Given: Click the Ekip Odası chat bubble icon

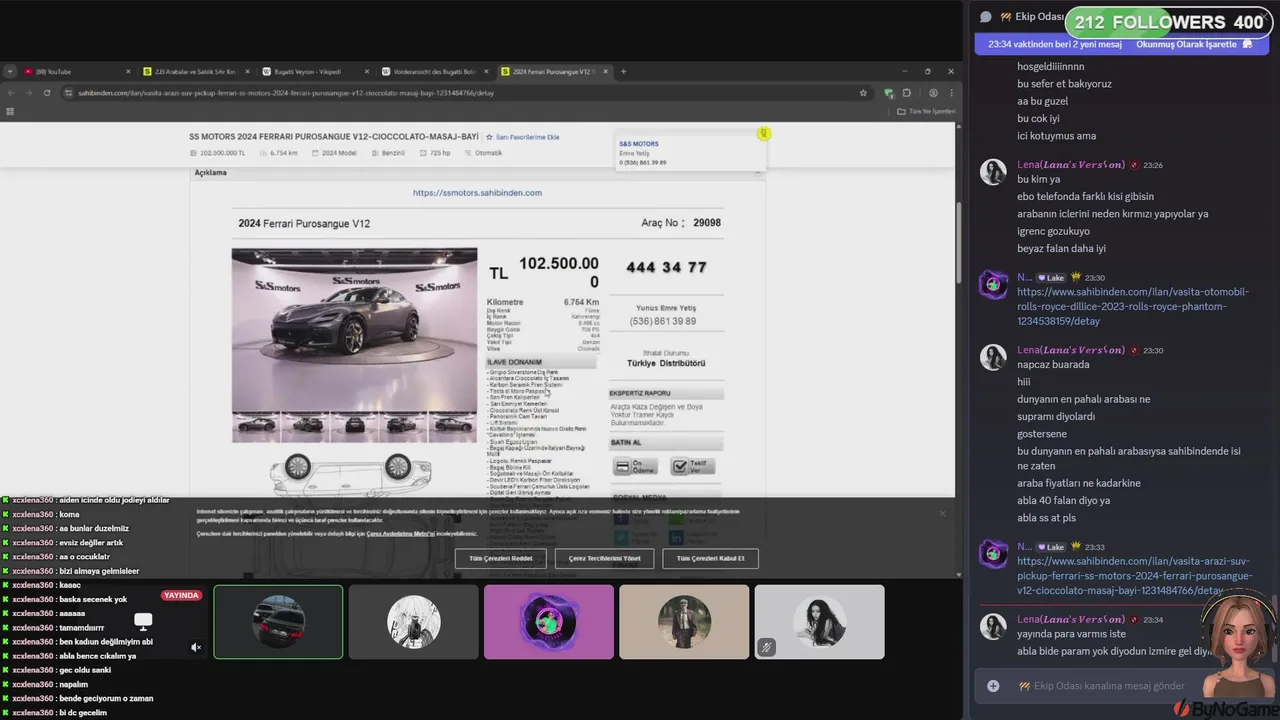Looking at the screenshot, I should tap(985, 16).
